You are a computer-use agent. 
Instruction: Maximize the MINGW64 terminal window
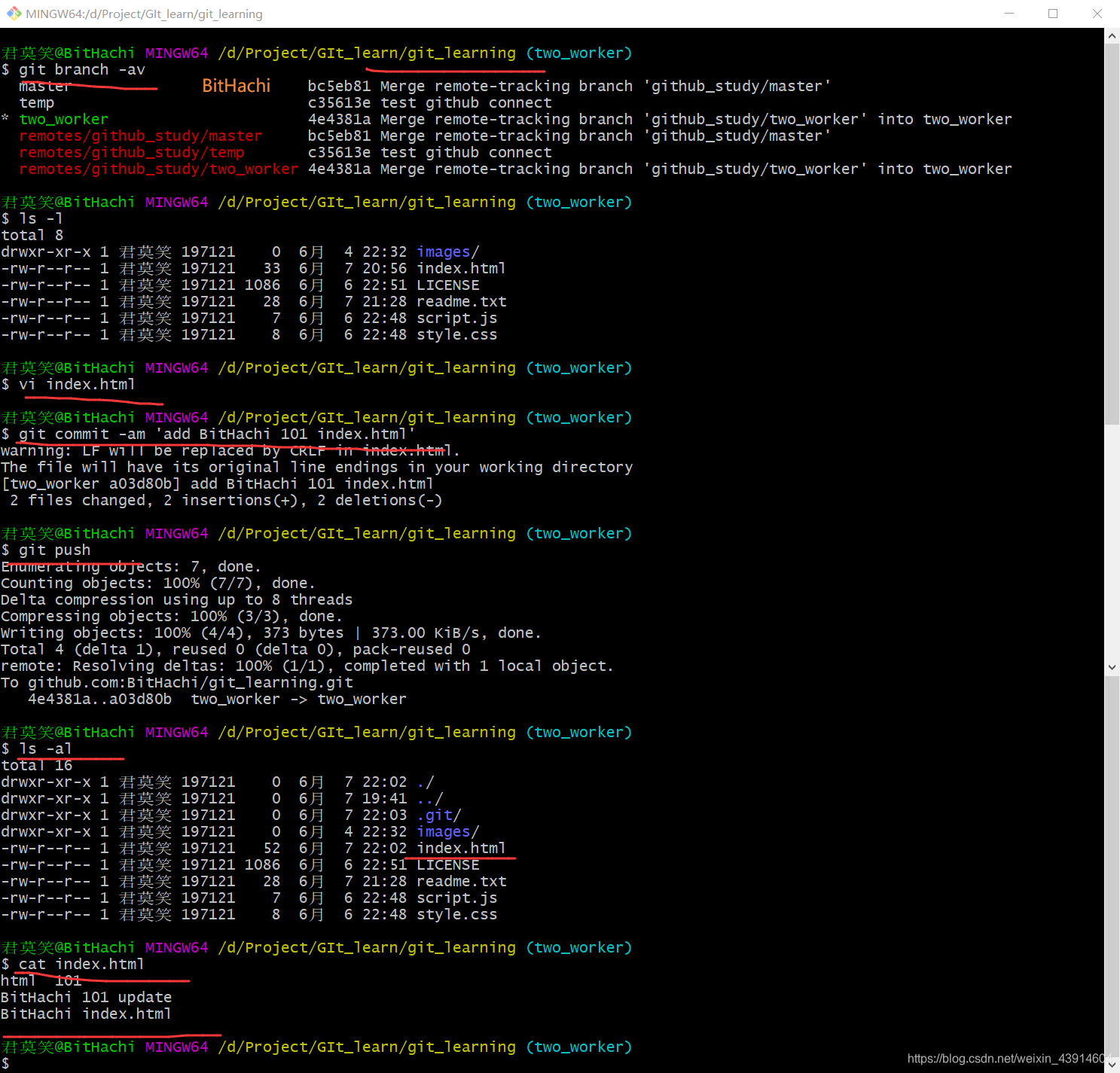[x=1053, y=14]
